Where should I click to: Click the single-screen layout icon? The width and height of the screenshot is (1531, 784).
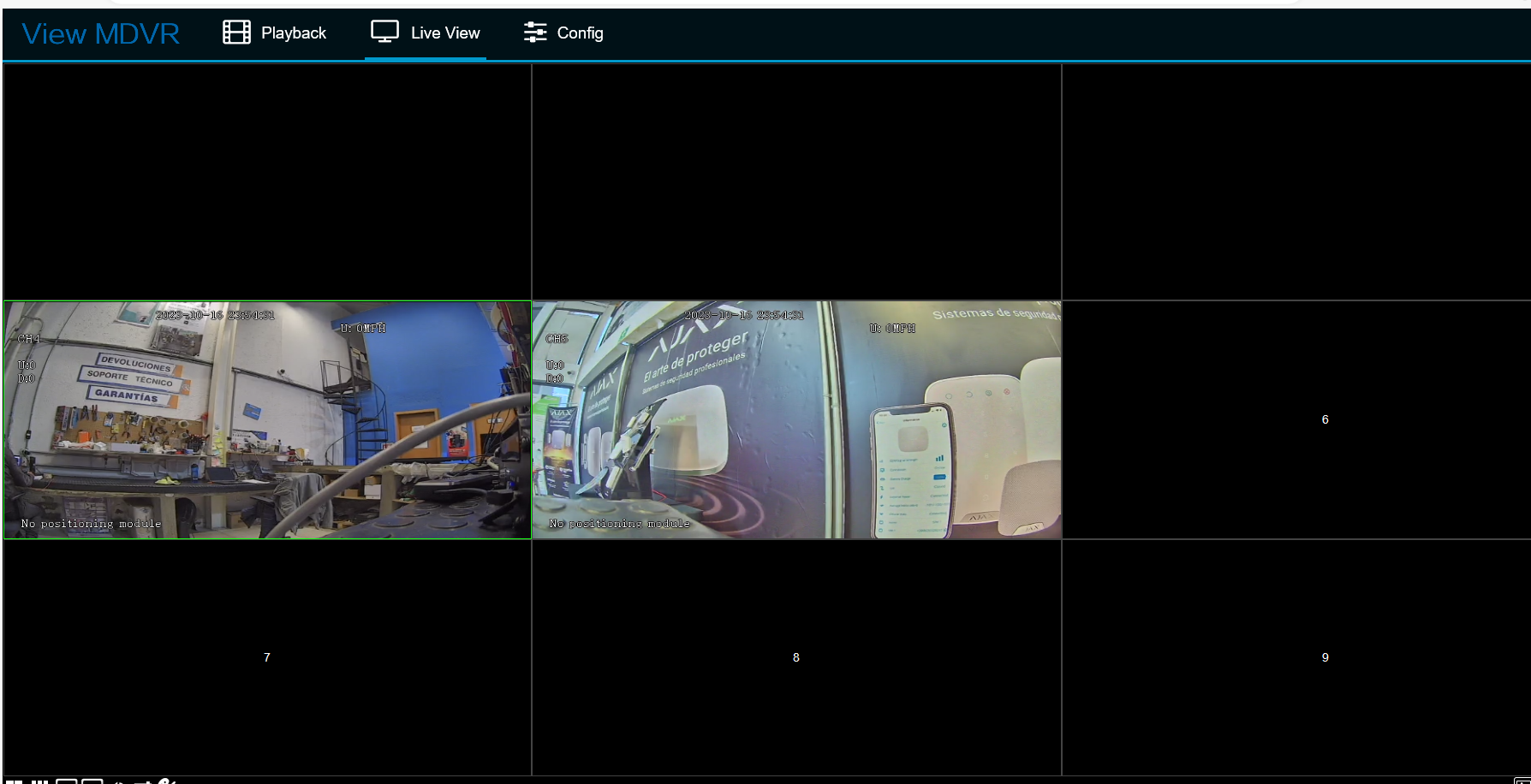click(x=67, y=781)
